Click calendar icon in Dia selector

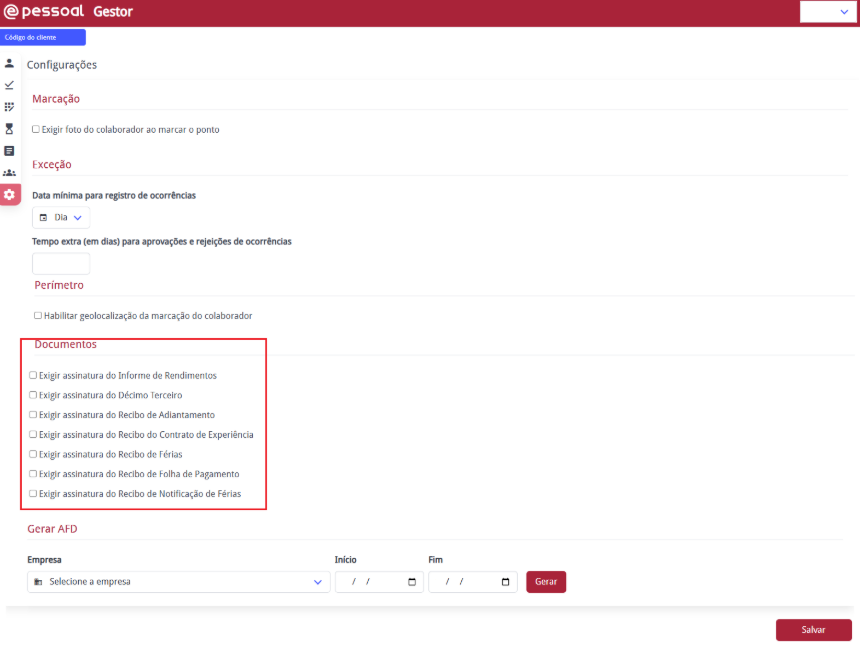coord(43,218)
